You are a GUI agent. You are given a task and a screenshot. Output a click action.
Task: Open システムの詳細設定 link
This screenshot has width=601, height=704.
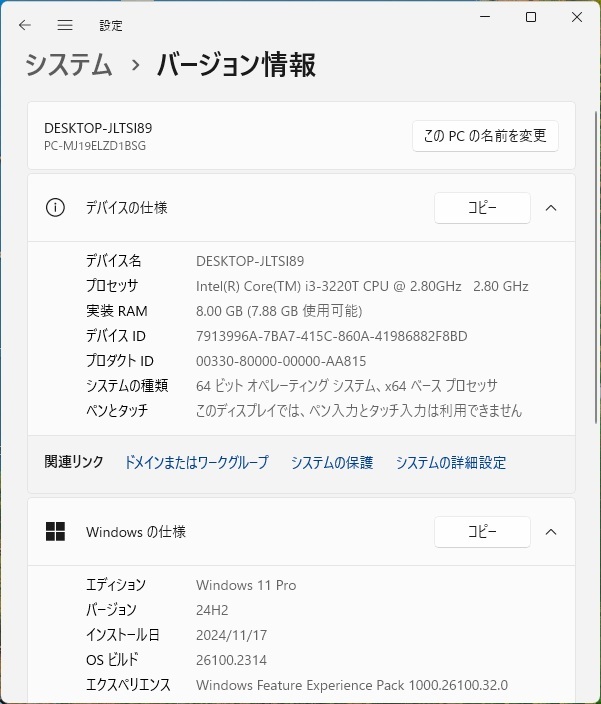click(451, 462)
